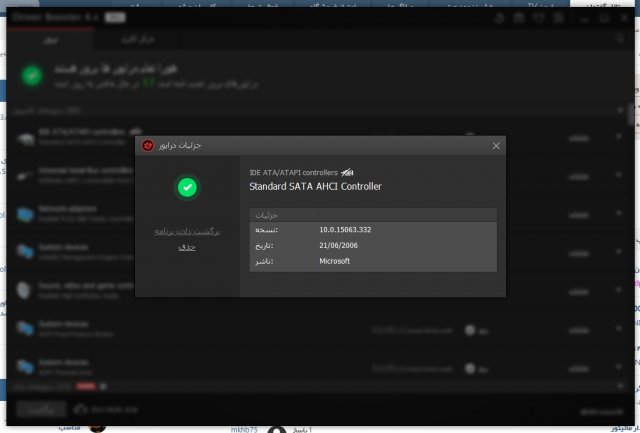This screenshot has height=433, width=640.
Task: Select the date value 21/06/2006
Action: pyautogui.click(x=338, y=245)
